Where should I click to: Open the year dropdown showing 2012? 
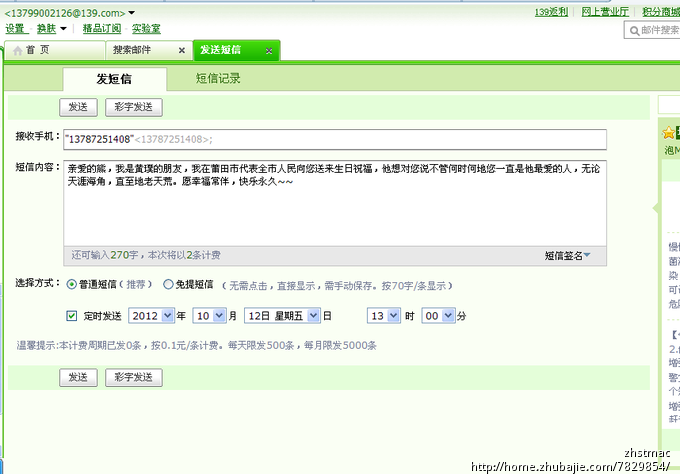(151, 316)
